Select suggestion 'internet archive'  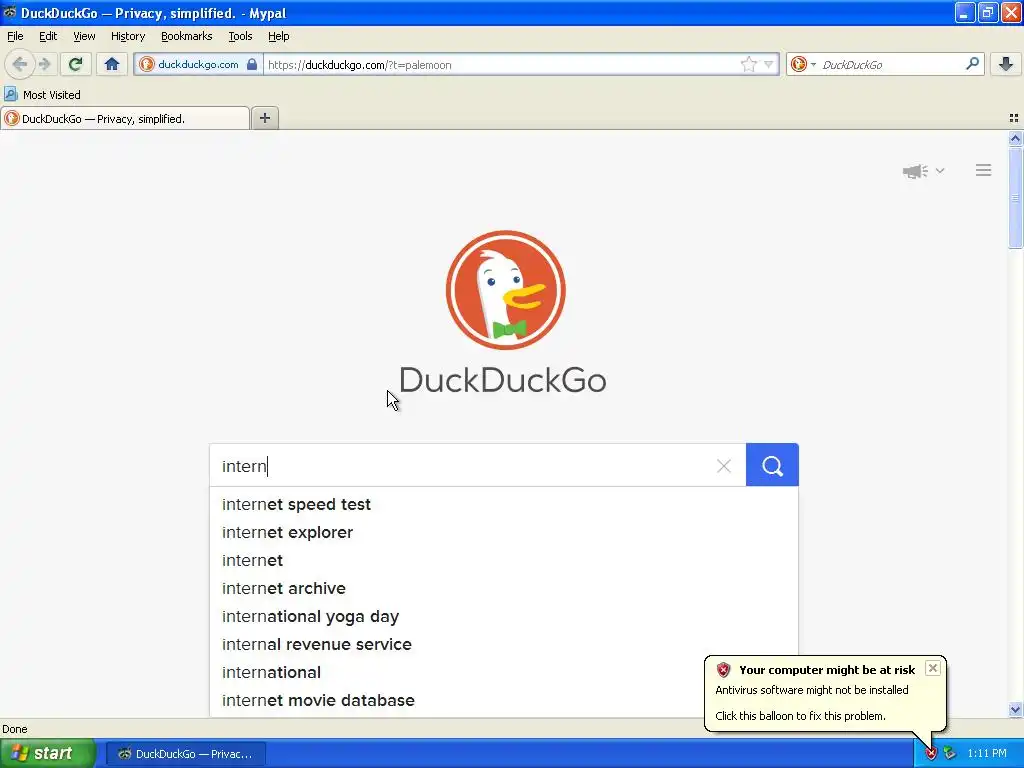pyautogui.click(x=504, y=588)
